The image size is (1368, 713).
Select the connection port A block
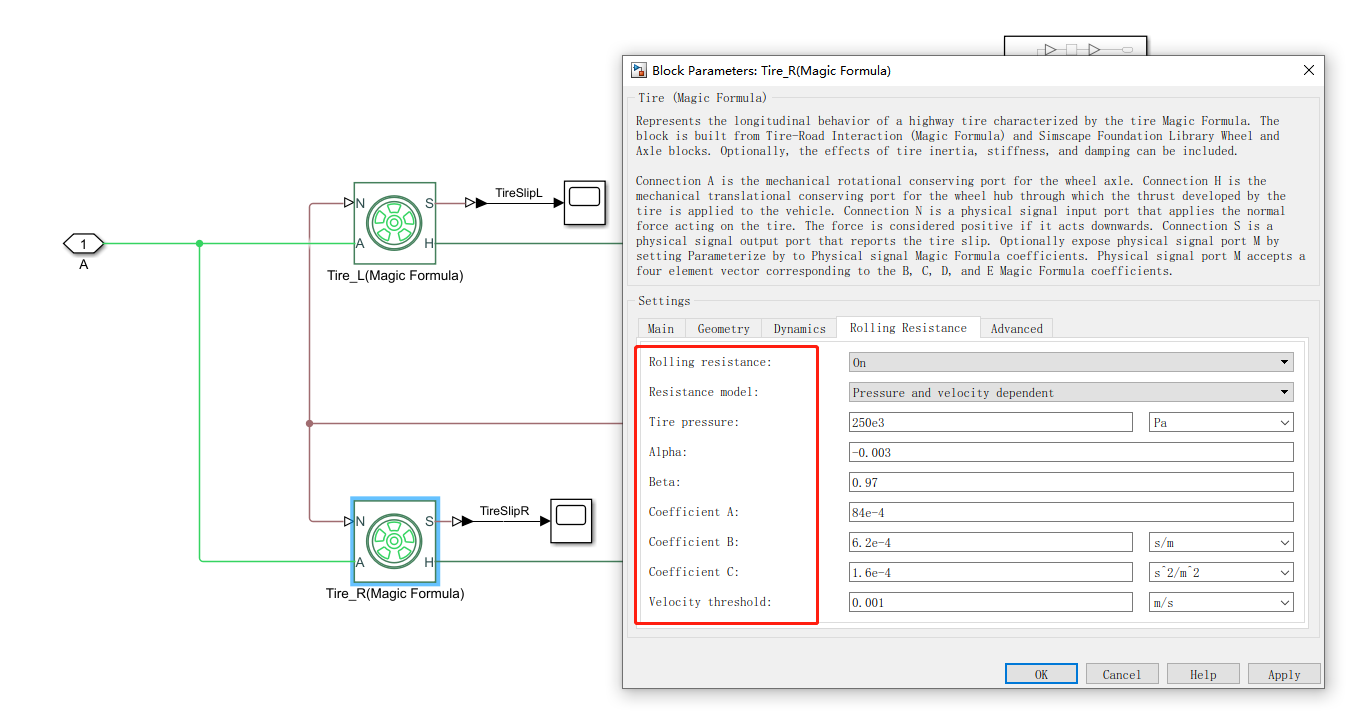84,243
